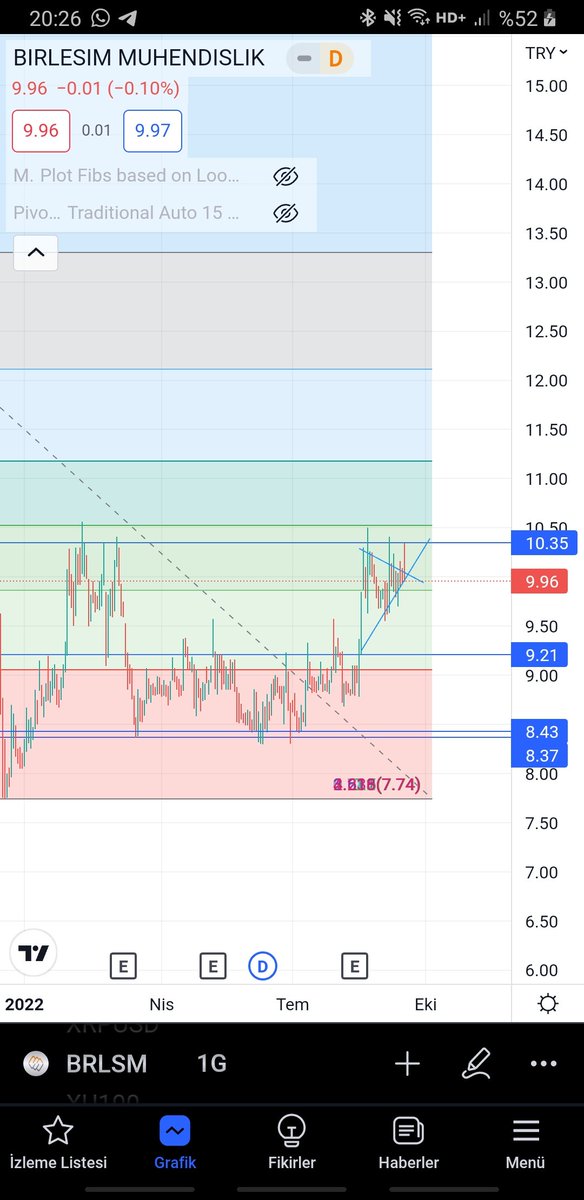The height and width of the screenshot is (1200, 584).
Task: Toggle visibility of Pivots Traditional Auto indicator
Action: pos(285,213)
